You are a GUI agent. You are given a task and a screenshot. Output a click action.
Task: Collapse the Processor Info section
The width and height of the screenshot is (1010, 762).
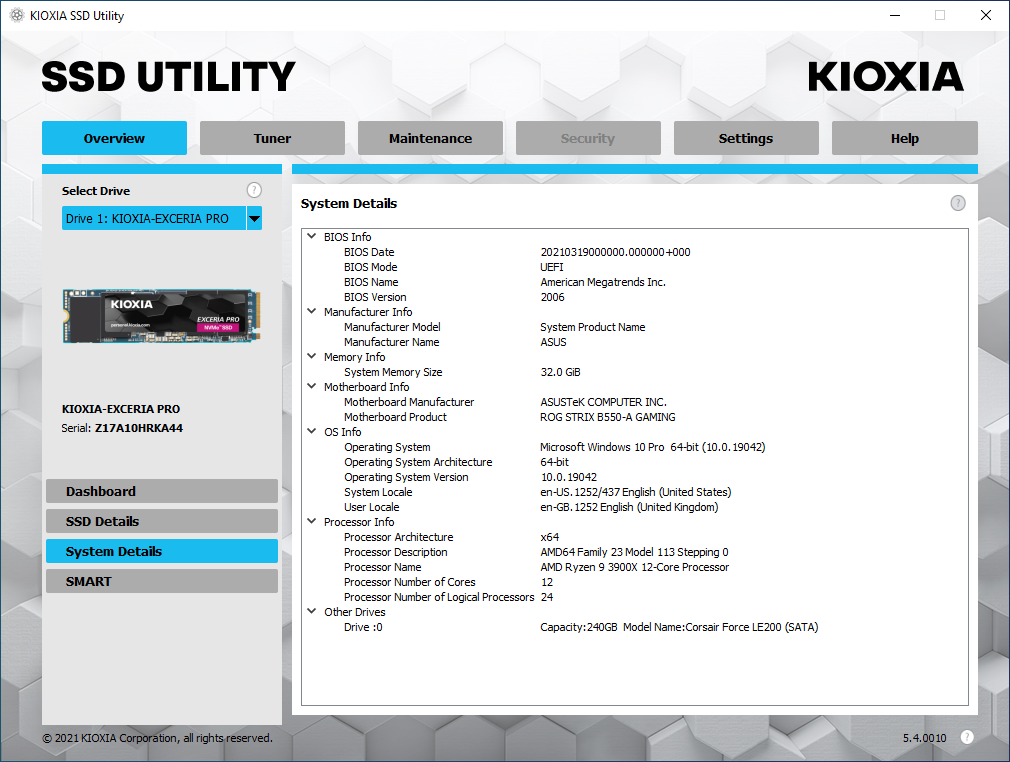point(312,521)
